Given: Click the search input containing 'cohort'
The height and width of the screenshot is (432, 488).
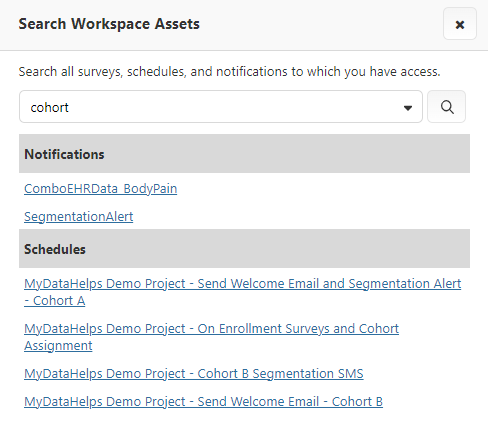Looking at the screenshot, I should (221, 107).
